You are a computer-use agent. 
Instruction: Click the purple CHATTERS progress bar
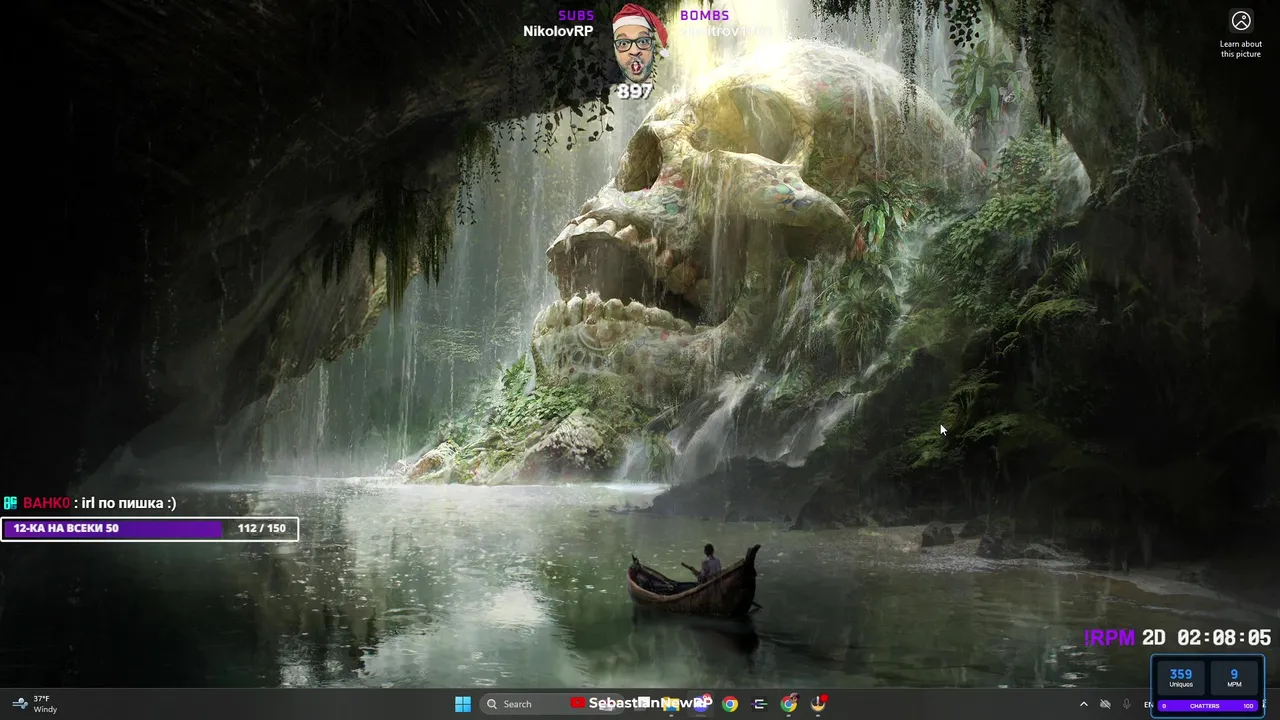[x=1207, y=706]
